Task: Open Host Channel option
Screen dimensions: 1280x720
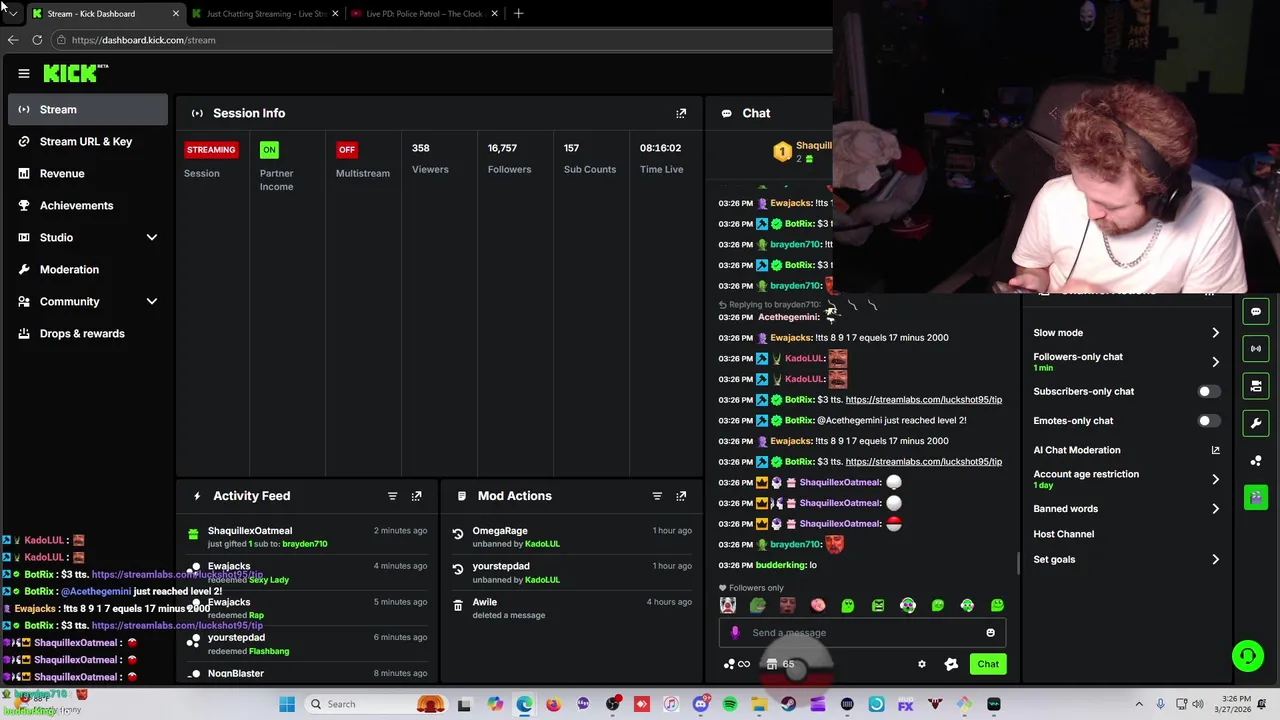Action: point(1064,534)
